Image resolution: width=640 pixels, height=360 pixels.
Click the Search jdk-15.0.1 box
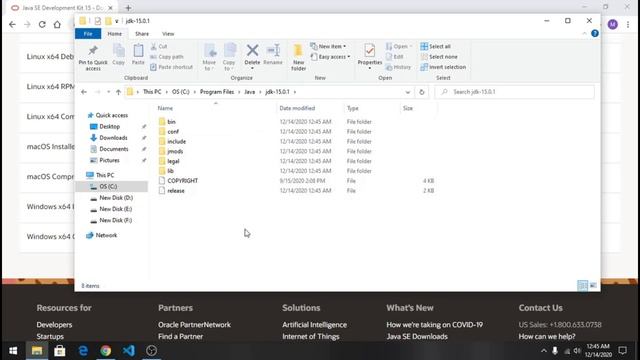point(515,92)
